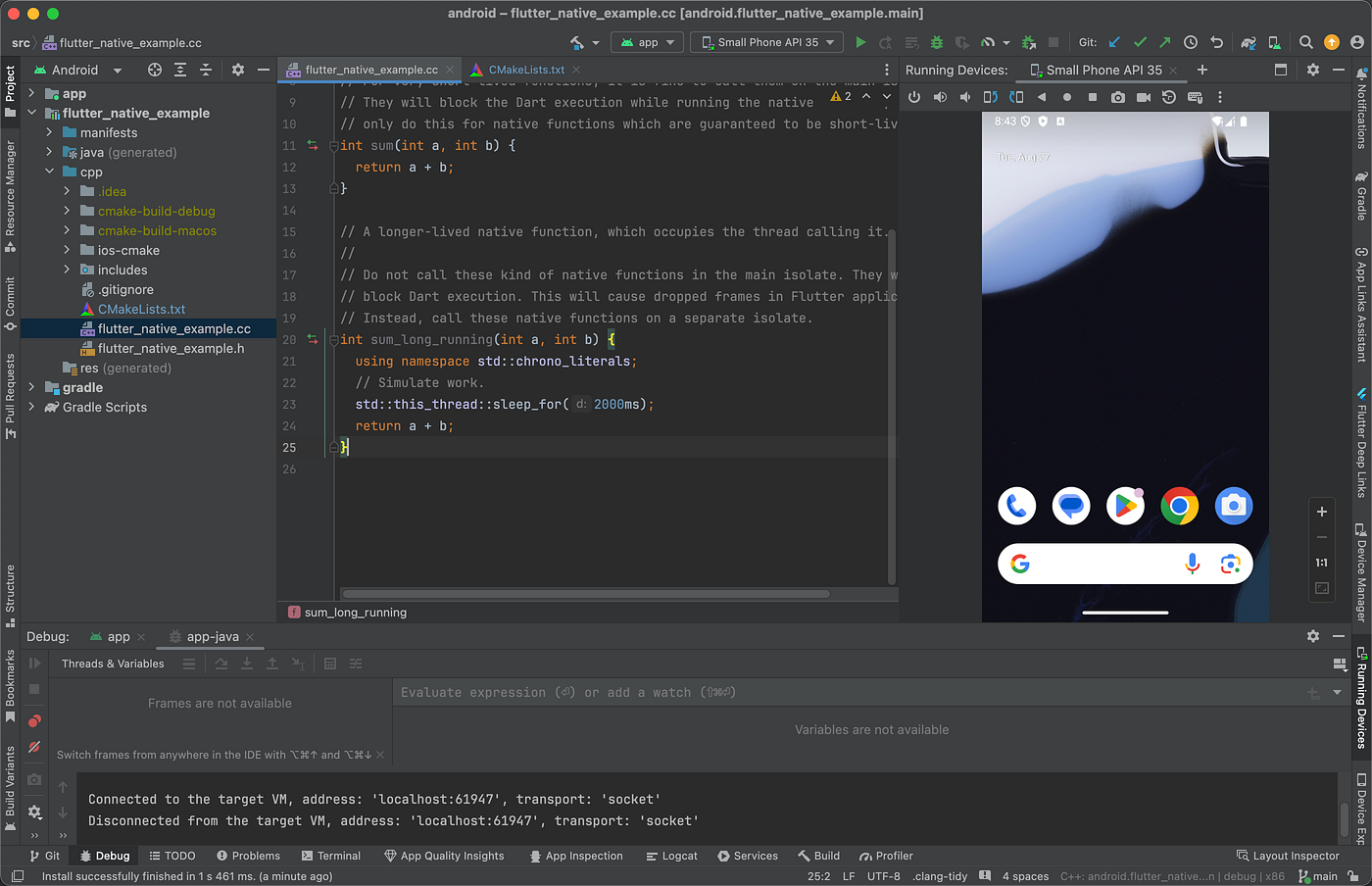Click the Search Everywhere magnifier icon
This screenshot has width=1372, height=886.
point(1305,42)
